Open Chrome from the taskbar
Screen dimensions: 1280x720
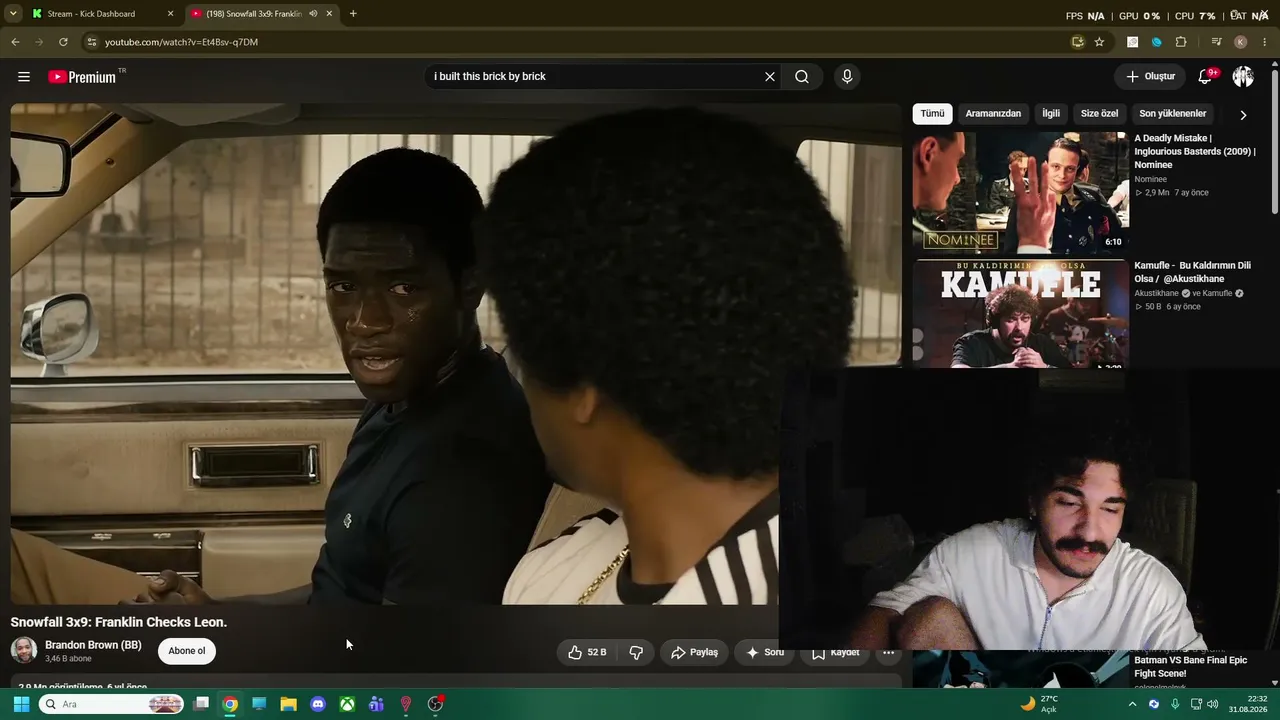pyautogui.click(x=230, y=704)
